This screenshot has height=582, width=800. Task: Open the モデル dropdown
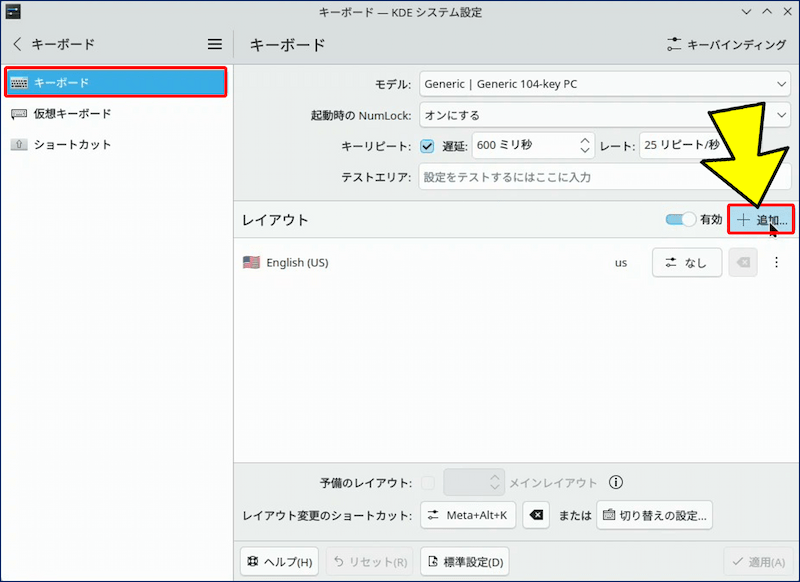[604, 84]
